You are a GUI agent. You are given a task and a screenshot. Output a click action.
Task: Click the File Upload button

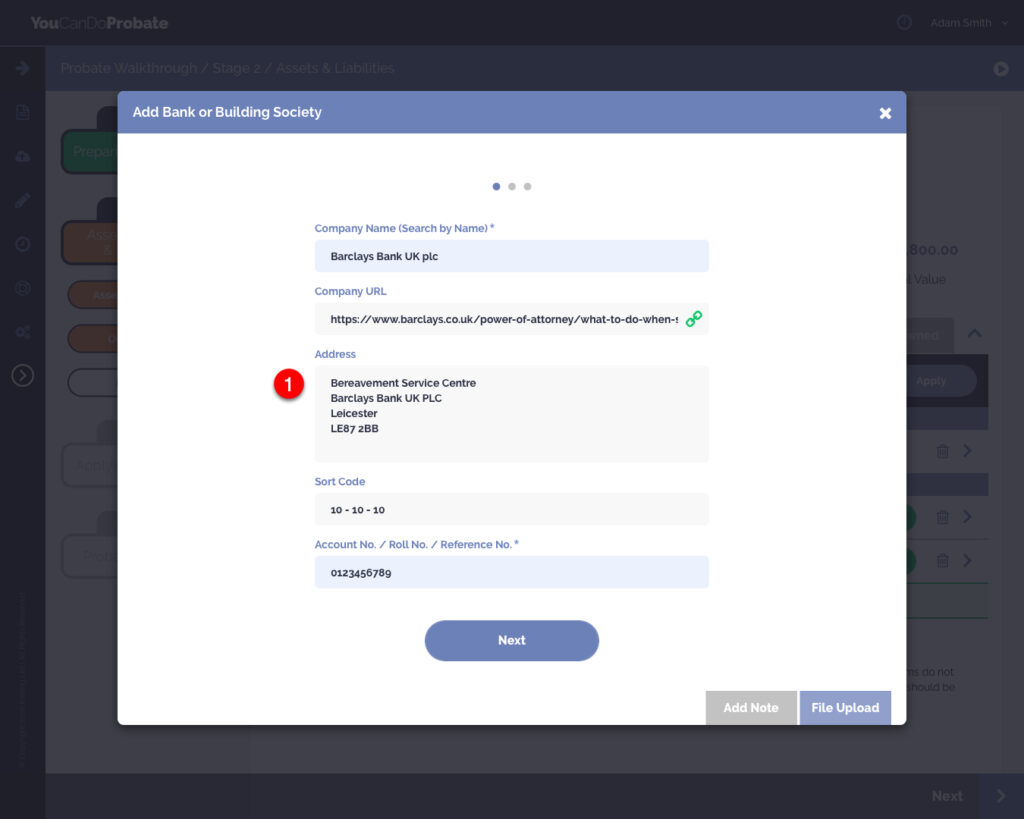coord(845,707)
